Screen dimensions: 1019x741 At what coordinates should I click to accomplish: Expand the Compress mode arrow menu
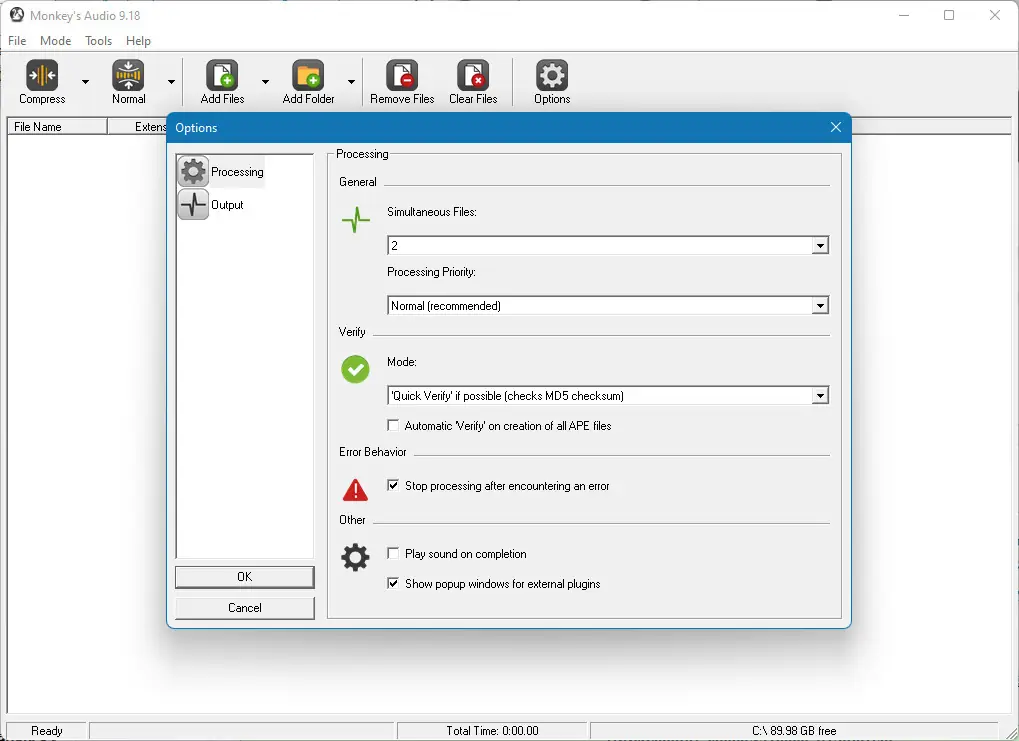pos(85,82)
